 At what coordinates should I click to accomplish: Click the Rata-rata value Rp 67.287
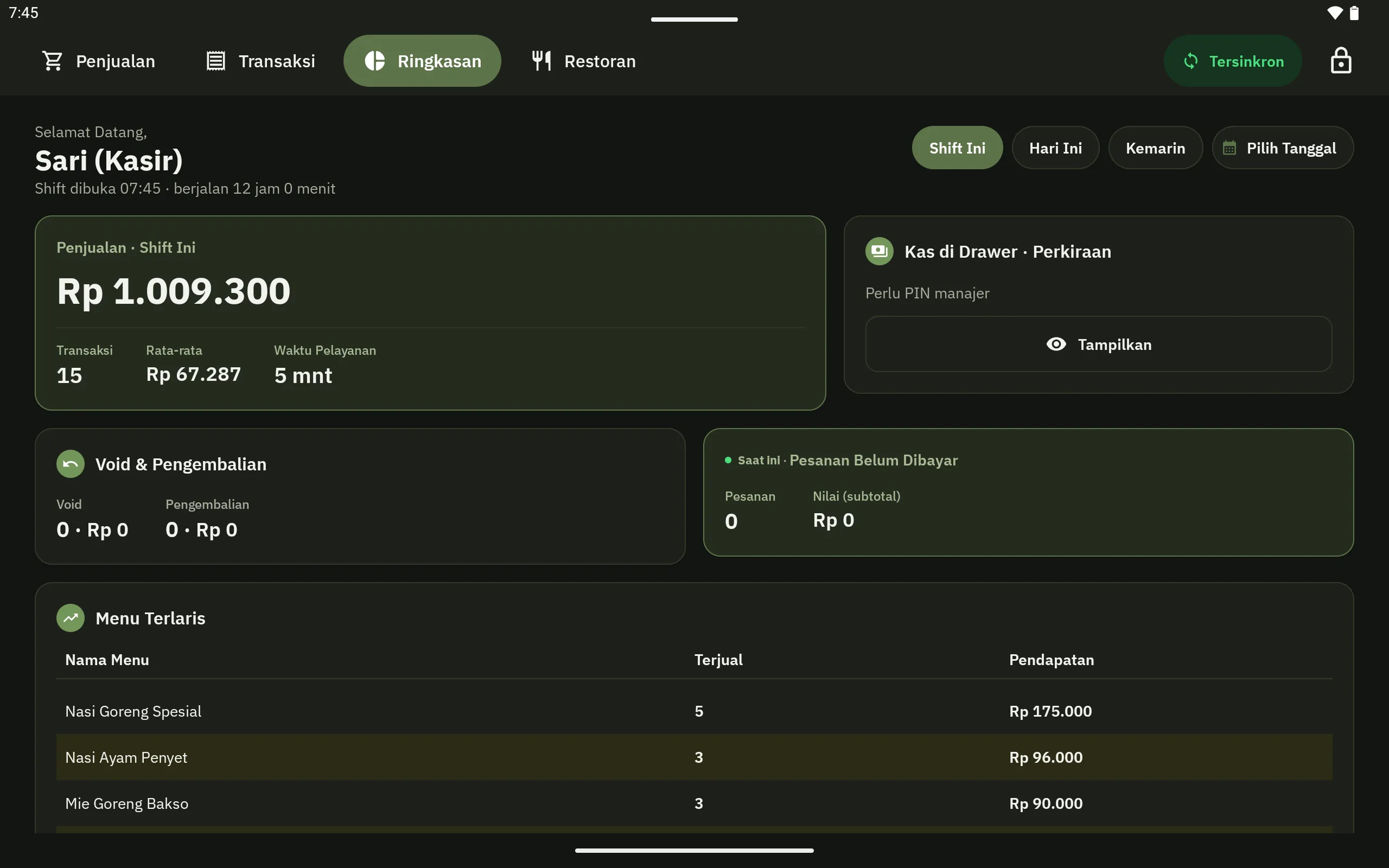[193, 374]
